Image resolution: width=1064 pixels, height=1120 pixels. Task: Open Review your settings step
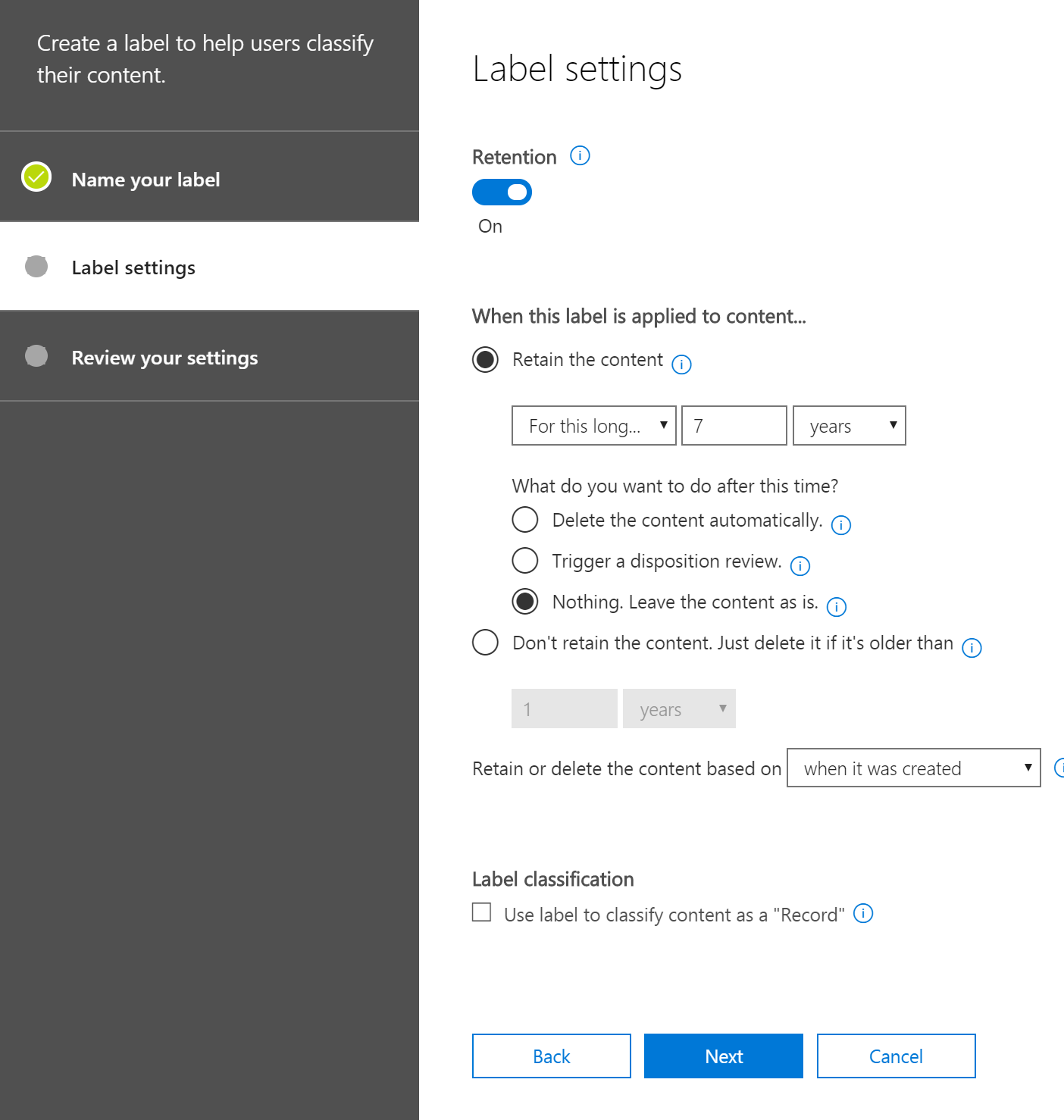click(x=164, y=358)
